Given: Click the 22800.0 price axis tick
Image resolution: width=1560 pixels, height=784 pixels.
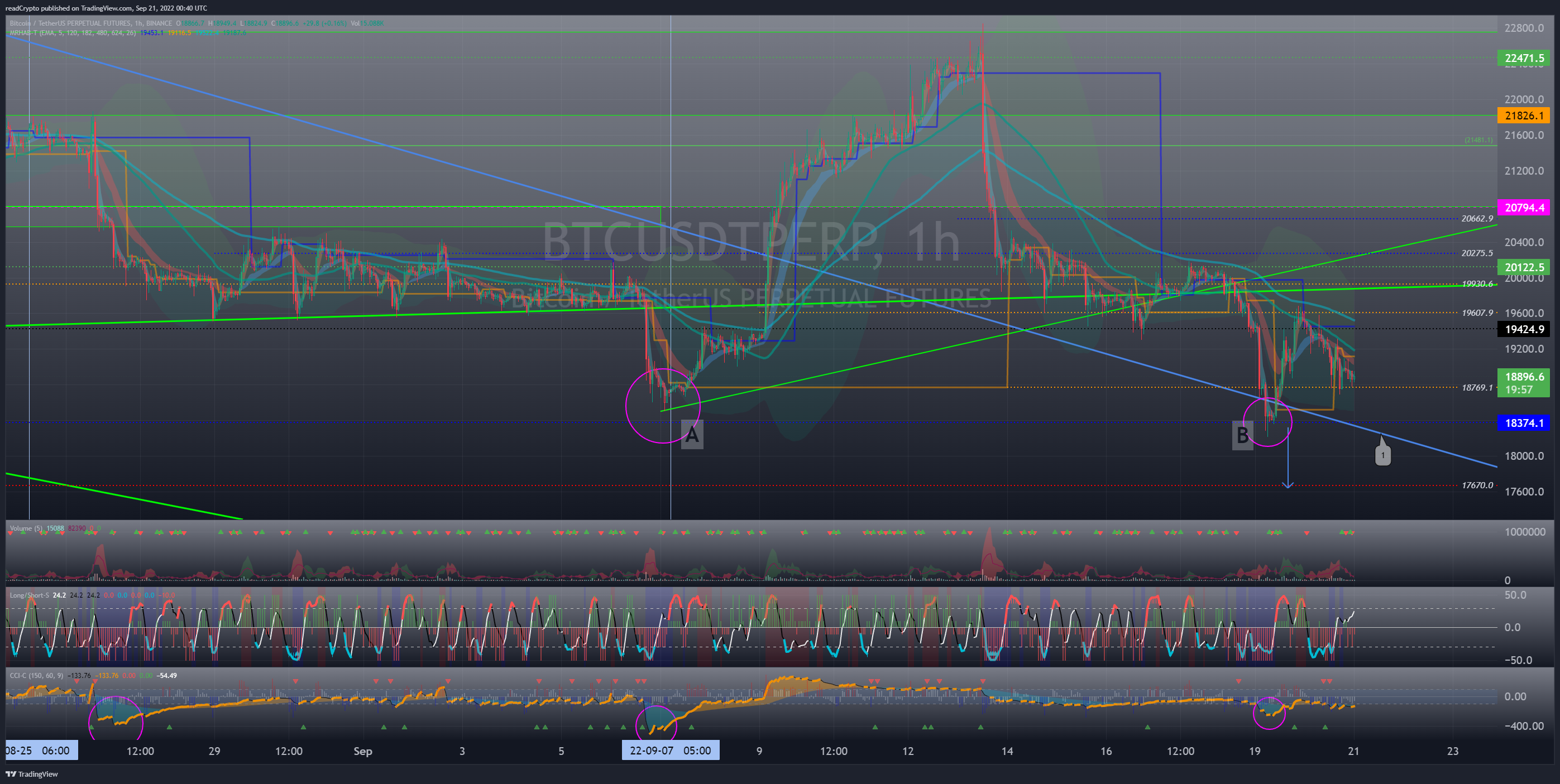Looking at the screenshot, I should [1524, 28].
